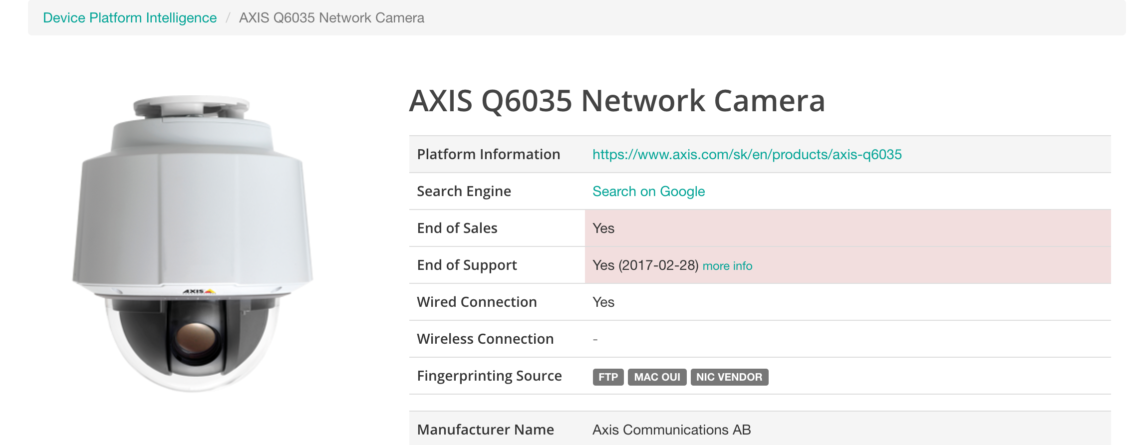Click the End of Sales row label
The image size is (1140, 445).
pos(457,228)
